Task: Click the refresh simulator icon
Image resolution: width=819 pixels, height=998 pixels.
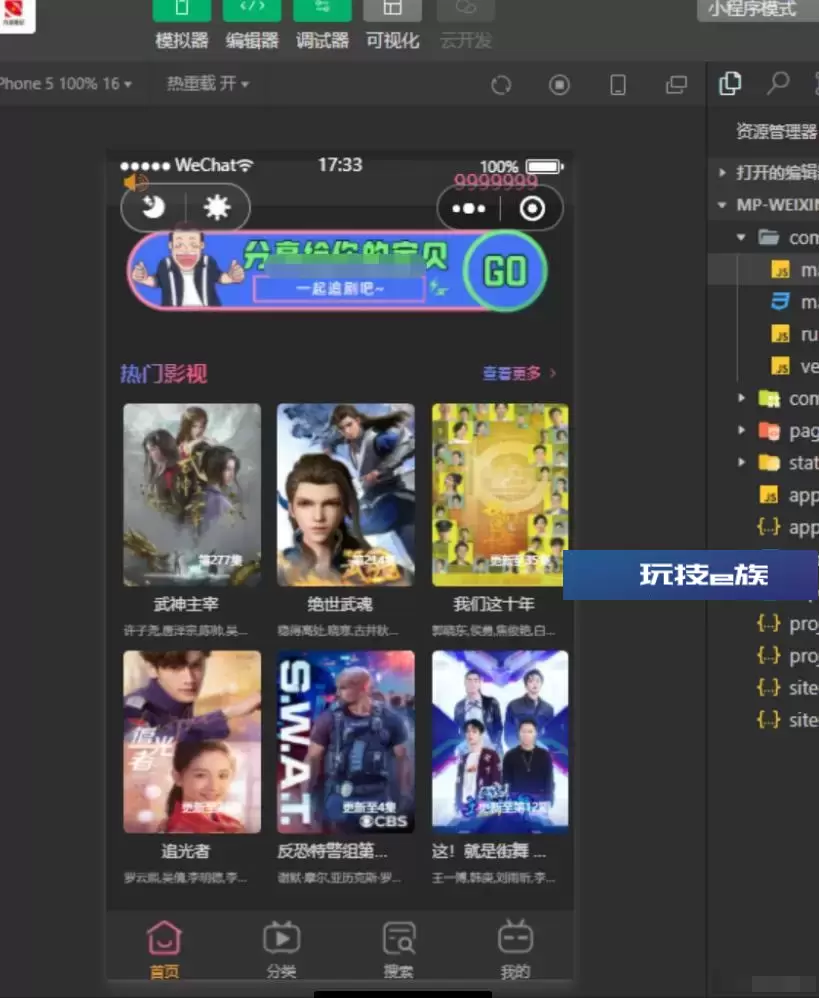Action: pyautogui.click(x=501, y=85)
